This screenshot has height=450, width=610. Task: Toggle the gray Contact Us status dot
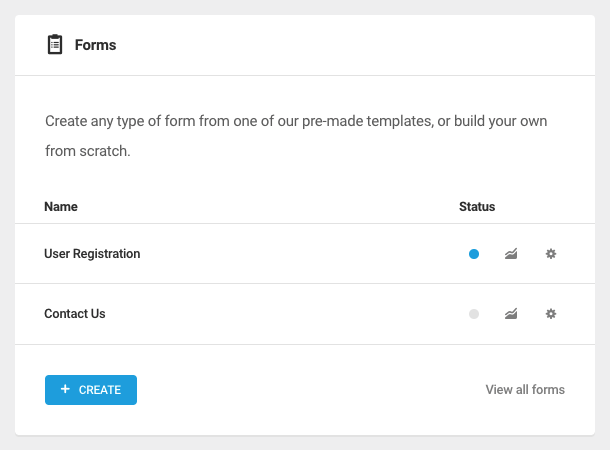[x=474, y=314]
